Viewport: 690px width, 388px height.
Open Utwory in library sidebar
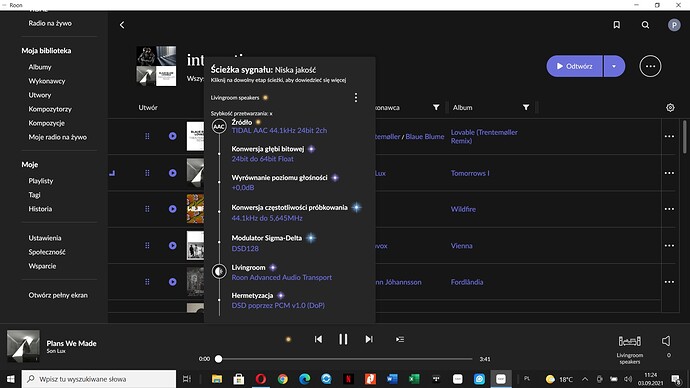[x=40, y=95]
